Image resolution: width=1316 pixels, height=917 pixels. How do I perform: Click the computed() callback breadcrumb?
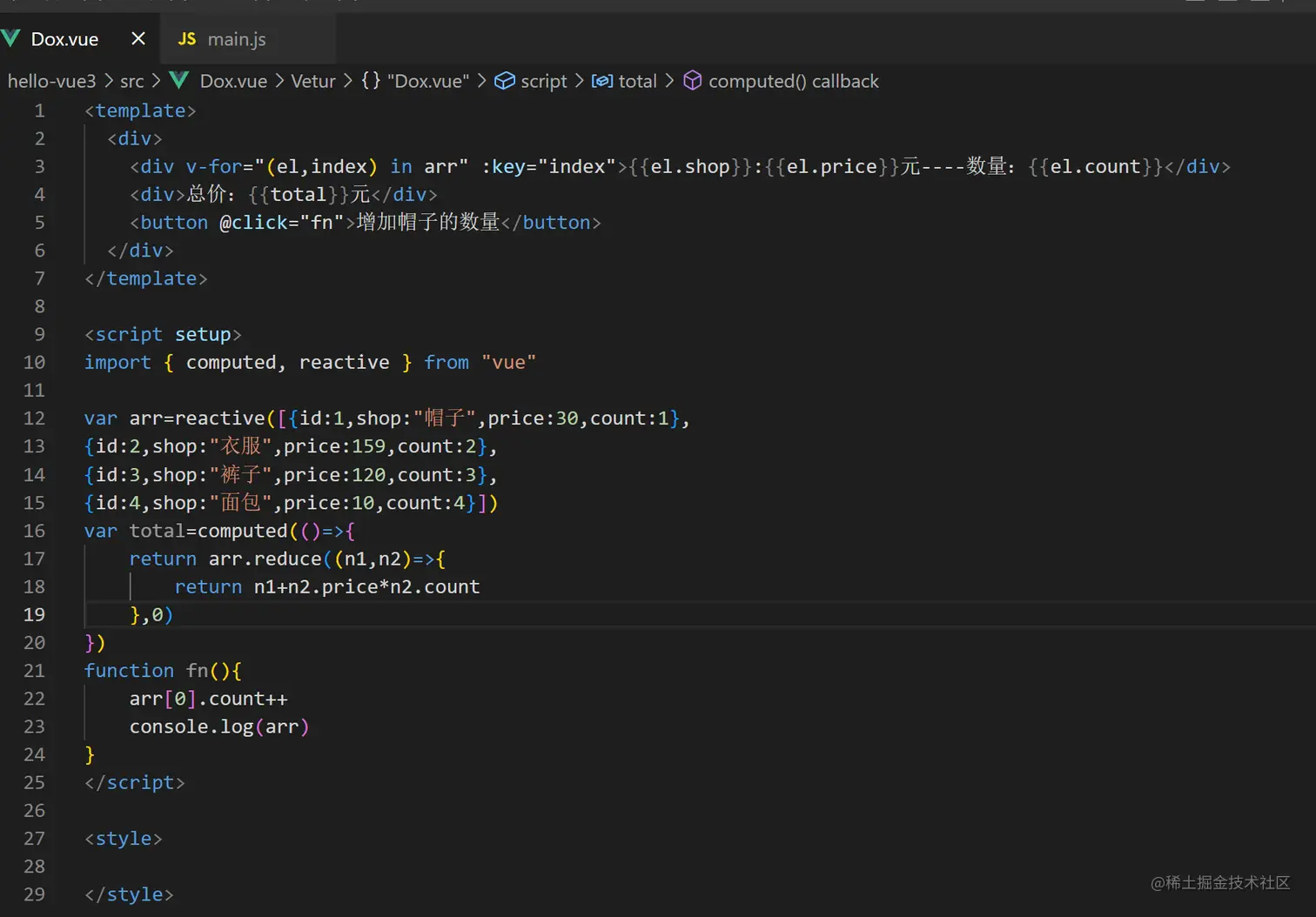tap(794, 81)
